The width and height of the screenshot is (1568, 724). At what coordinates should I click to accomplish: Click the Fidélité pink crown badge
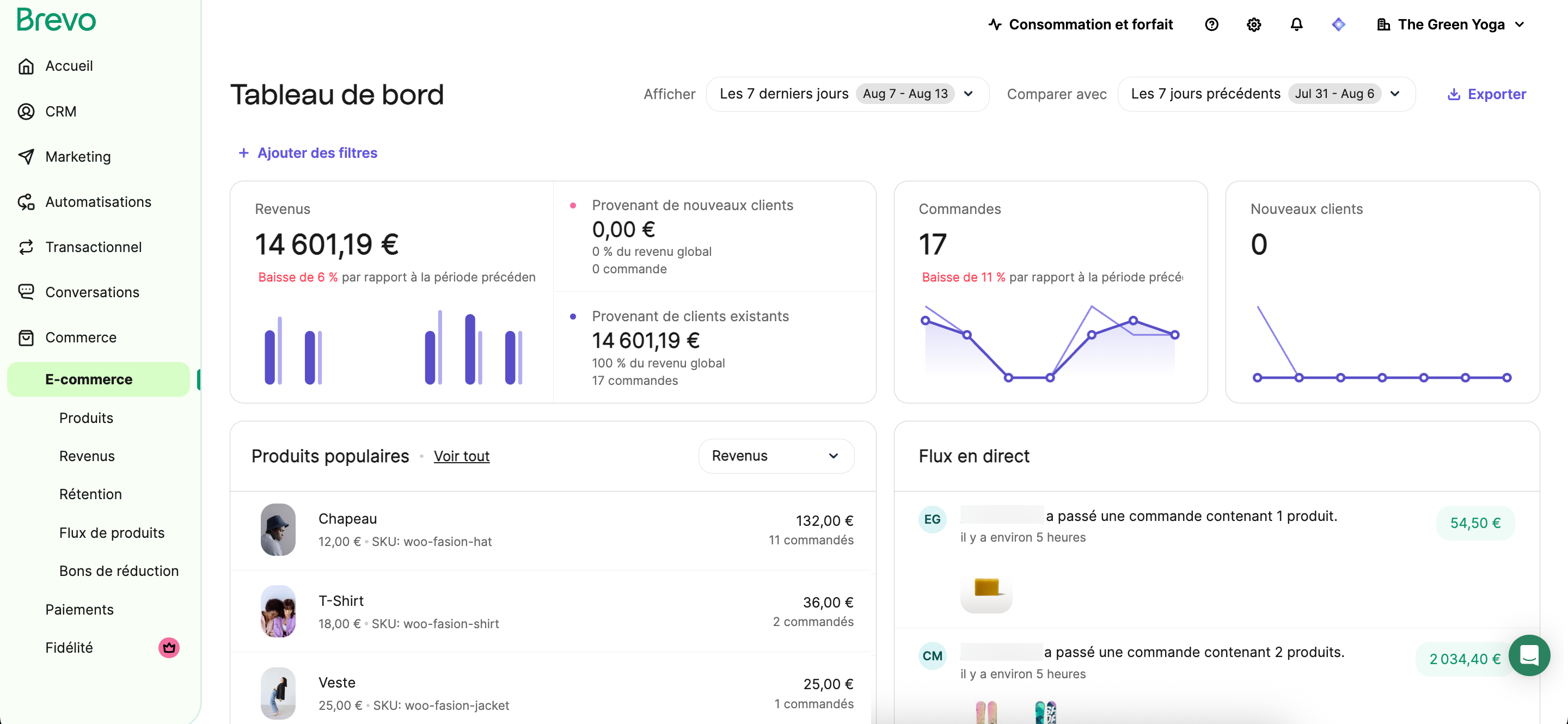(x=169, y=648)
